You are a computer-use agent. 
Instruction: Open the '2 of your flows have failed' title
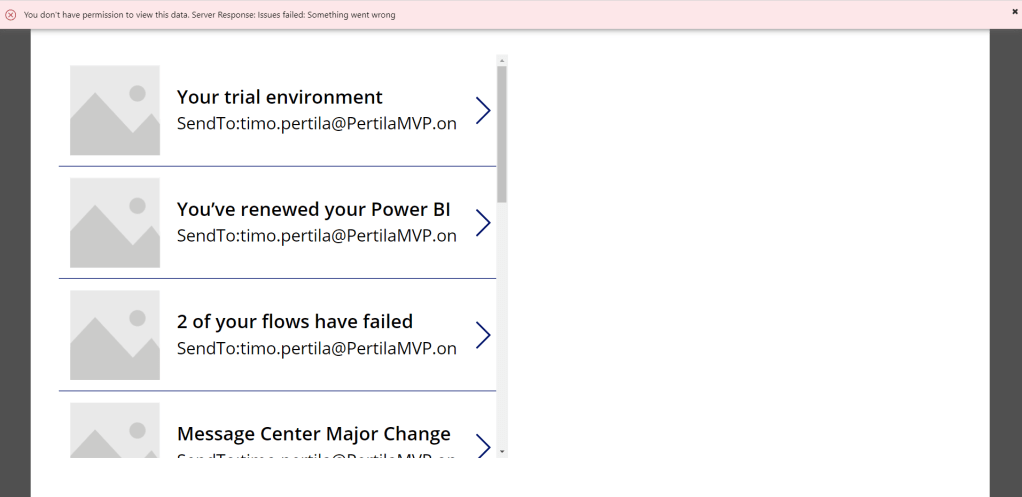[295, 321]
